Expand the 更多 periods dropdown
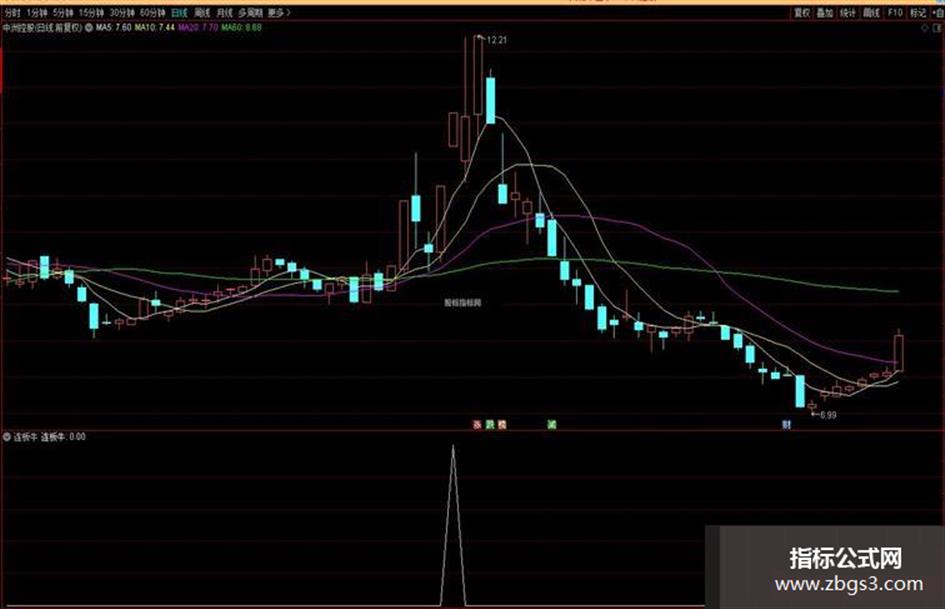945x609 pixels. (x=278, y=13)
